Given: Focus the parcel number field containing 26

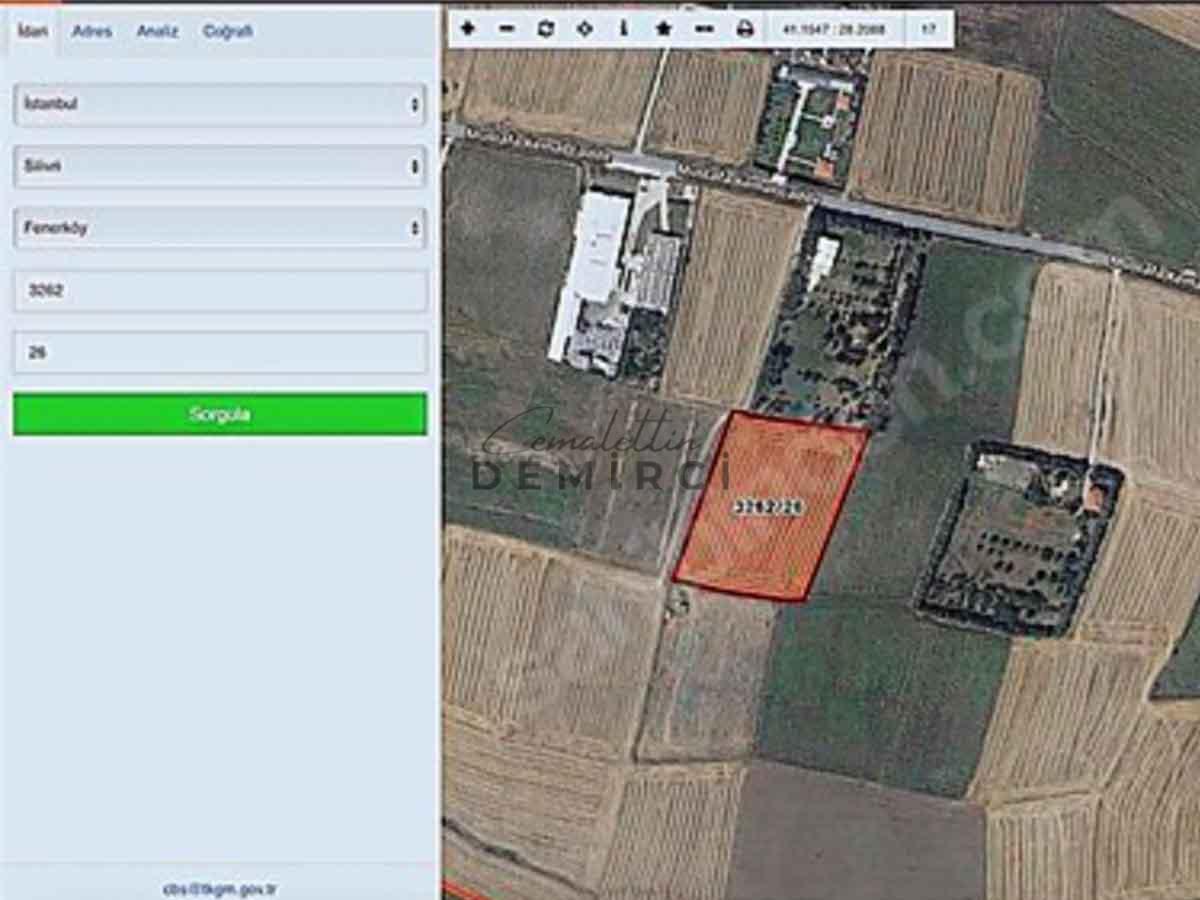Looking at the screenshot, I should coord(220,353).
